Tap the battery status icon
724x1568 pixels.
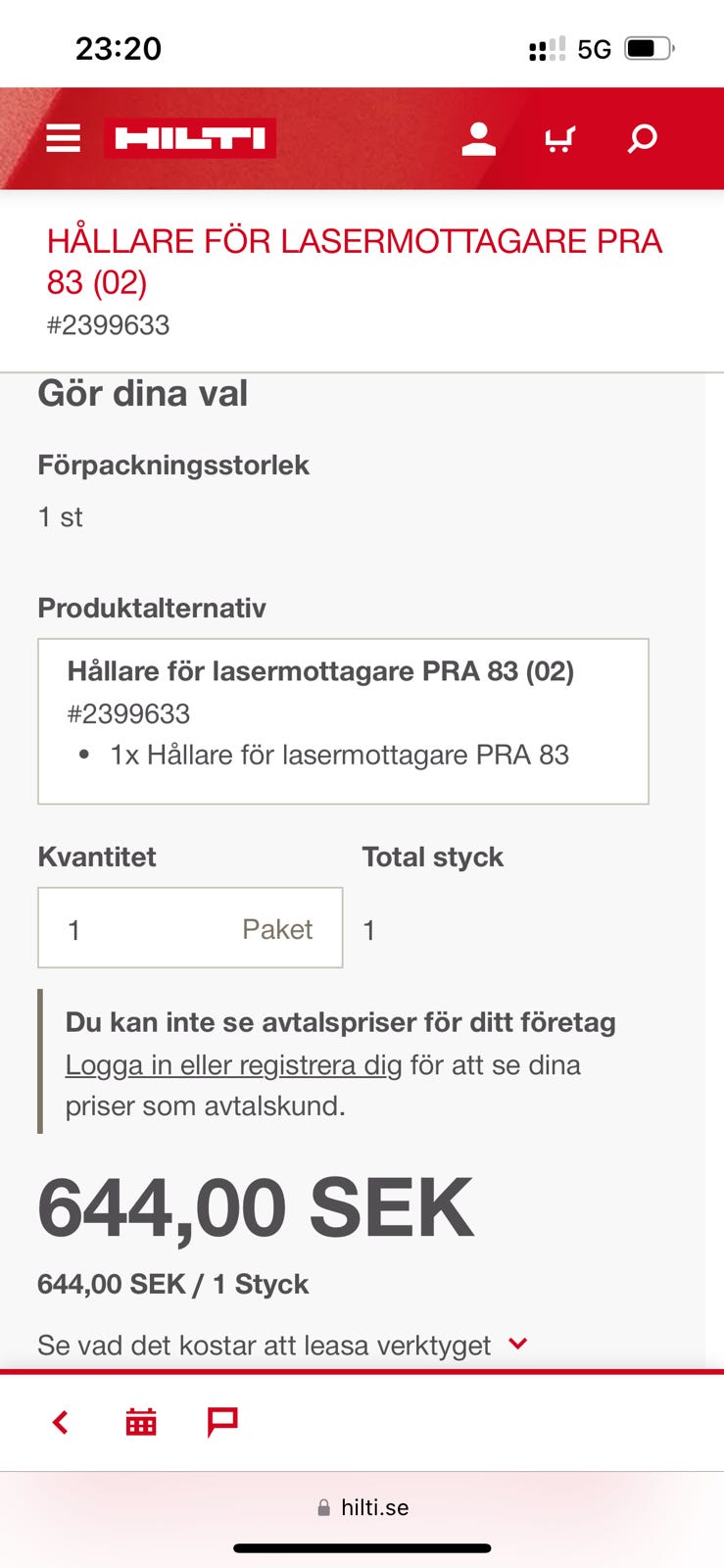[x=649, y=48]
